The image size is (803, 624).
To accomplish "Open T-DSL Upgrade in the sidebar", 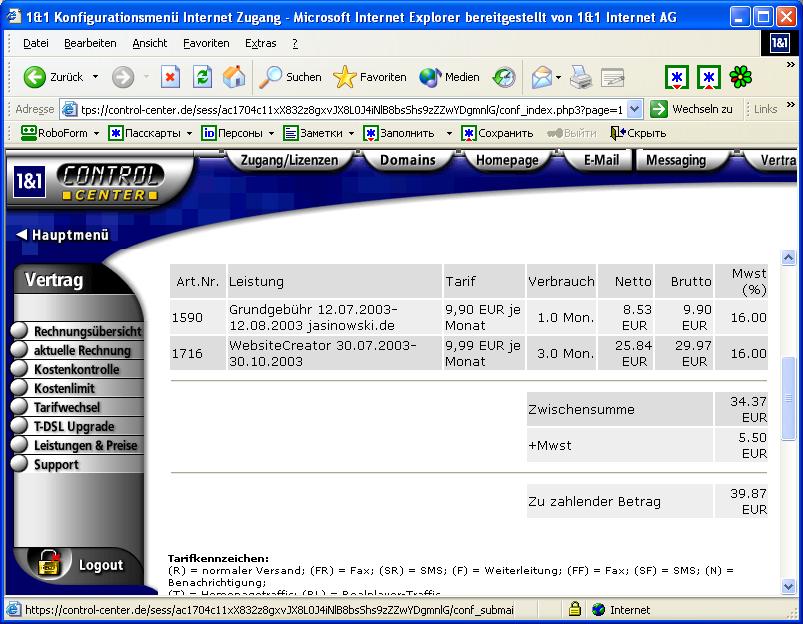I will (77, 426).
